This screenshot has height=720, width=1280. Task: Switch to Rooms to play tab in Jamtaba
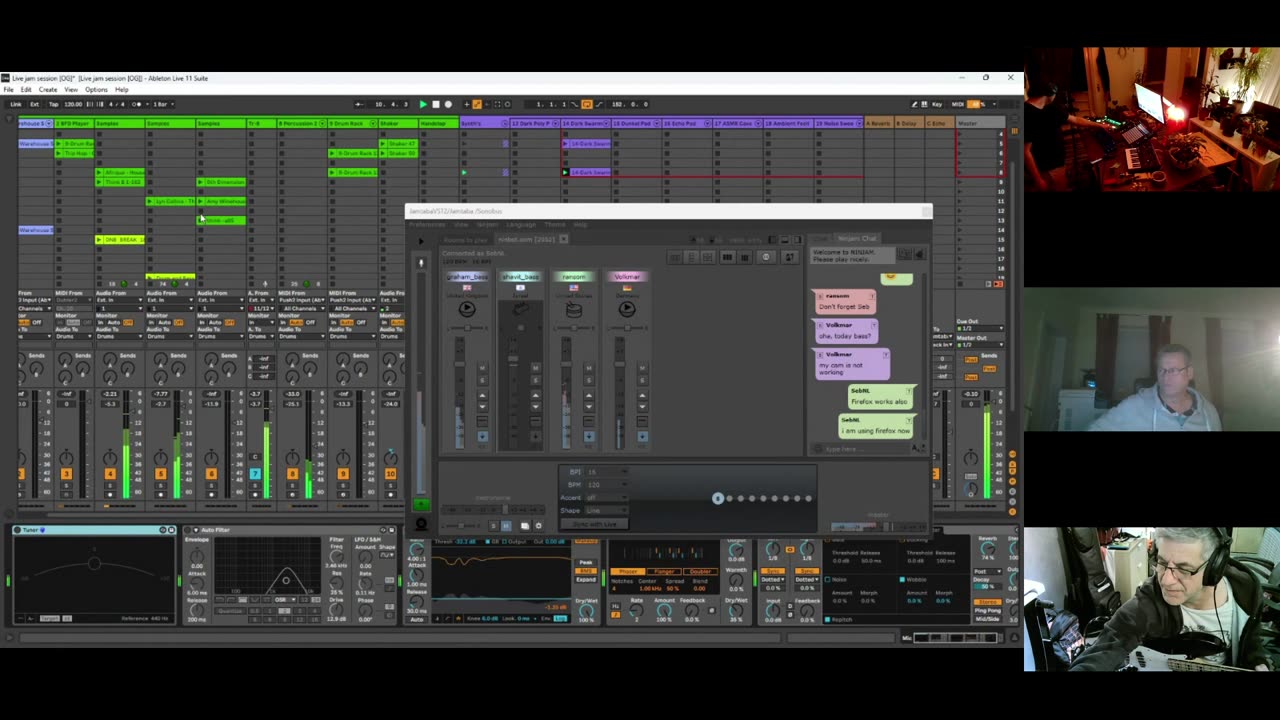point(467,239)
